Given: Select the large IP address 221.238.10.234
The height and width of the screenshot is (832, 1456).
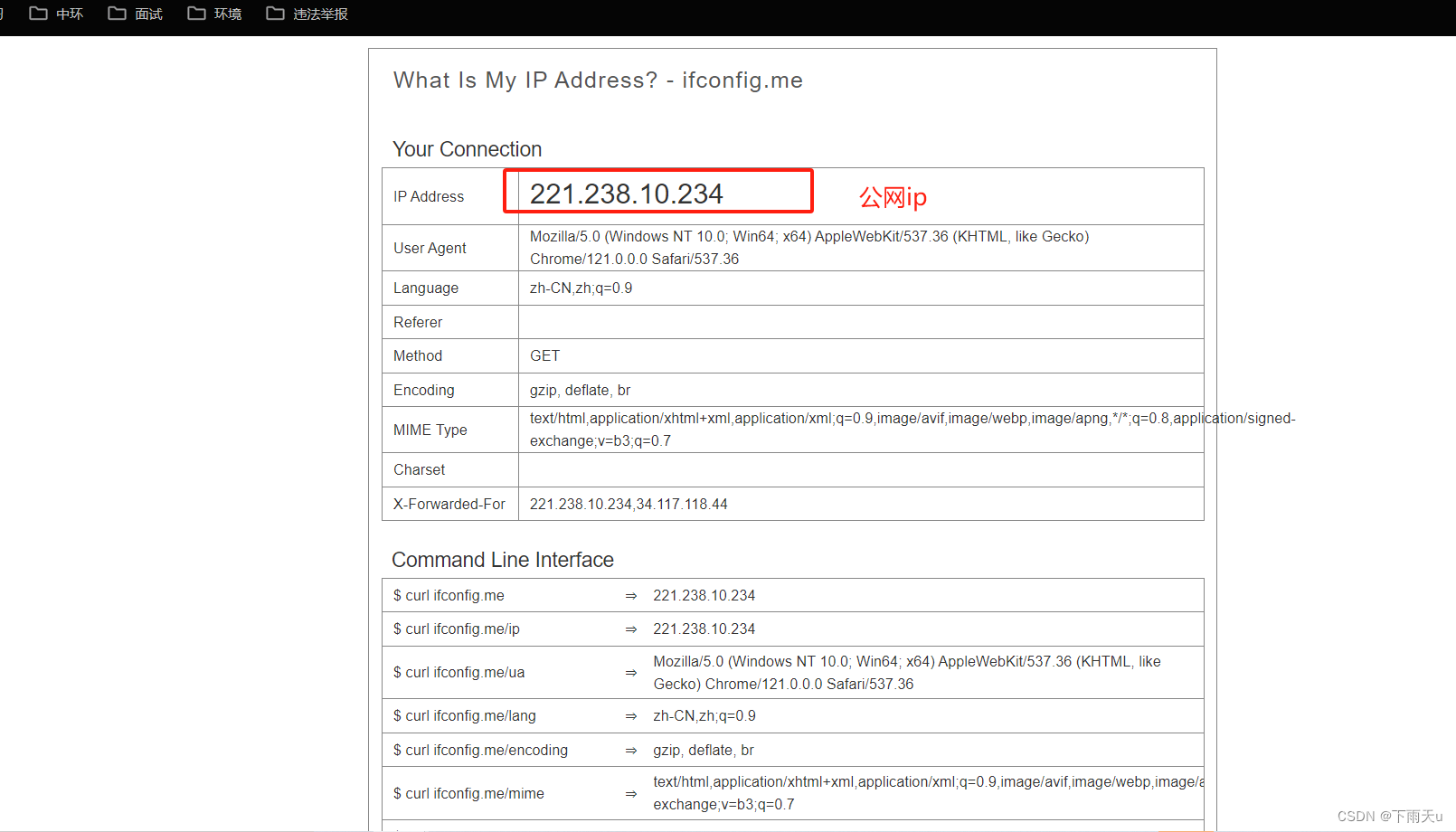Looking at the screenshot, I should point(626,194).
